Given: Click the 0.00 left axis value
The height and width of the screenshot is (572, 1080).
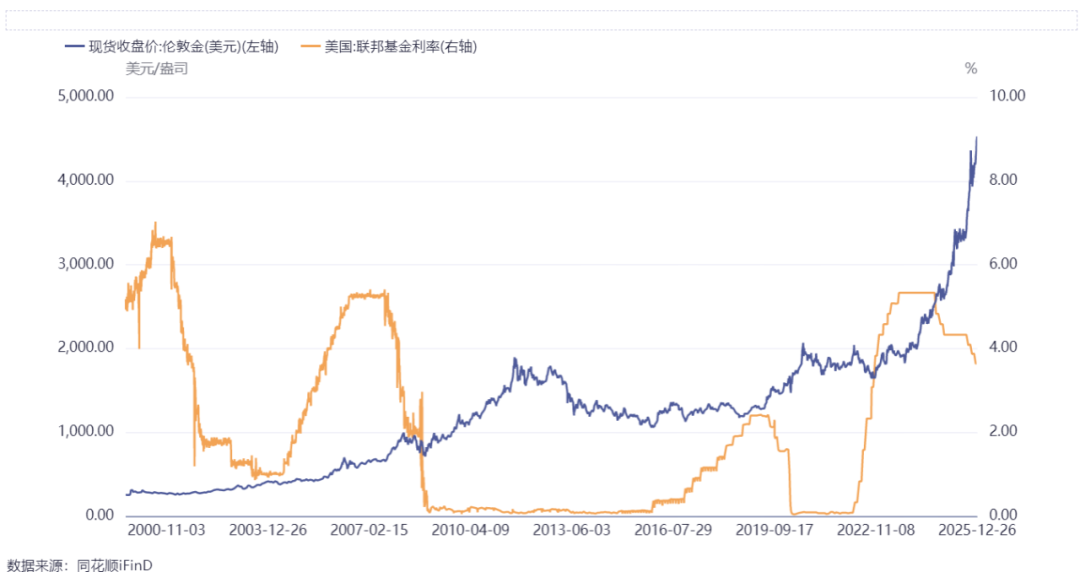Looking at the screenshot, I should pyautogui.click(x=100, y=515).
